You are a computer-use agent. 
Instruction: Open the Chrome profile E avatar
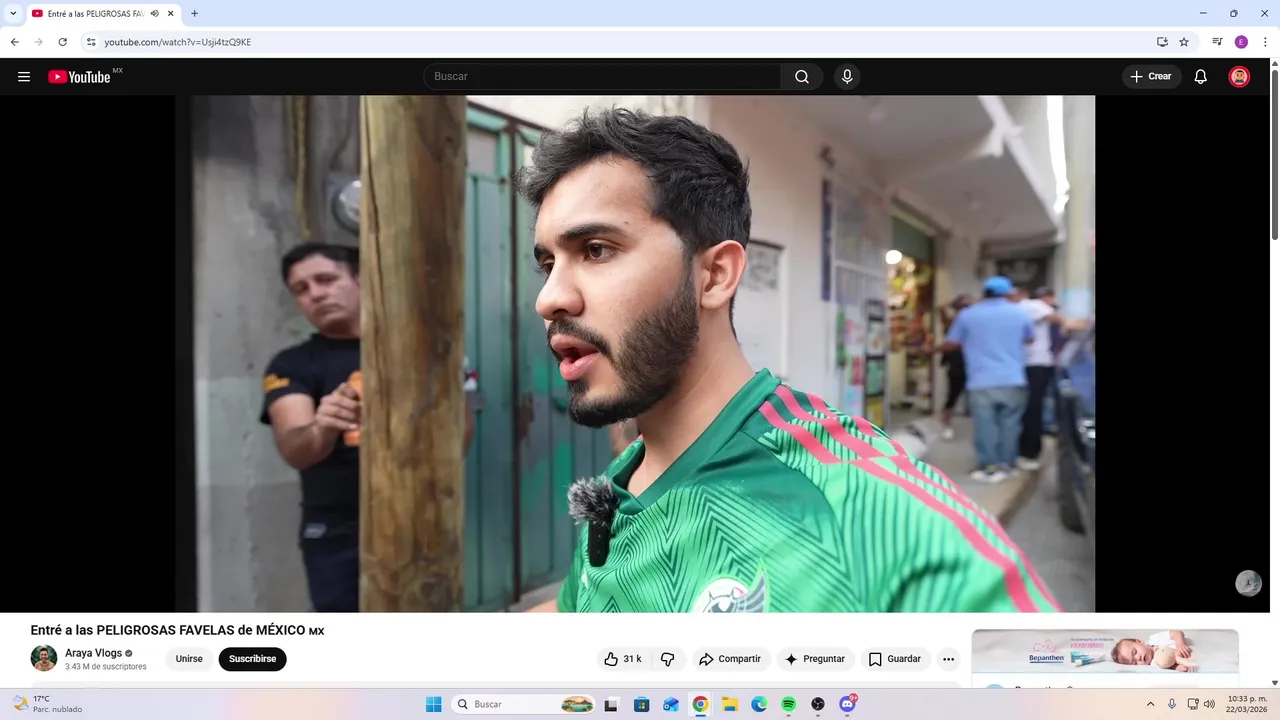click(x=1241, y=42)
